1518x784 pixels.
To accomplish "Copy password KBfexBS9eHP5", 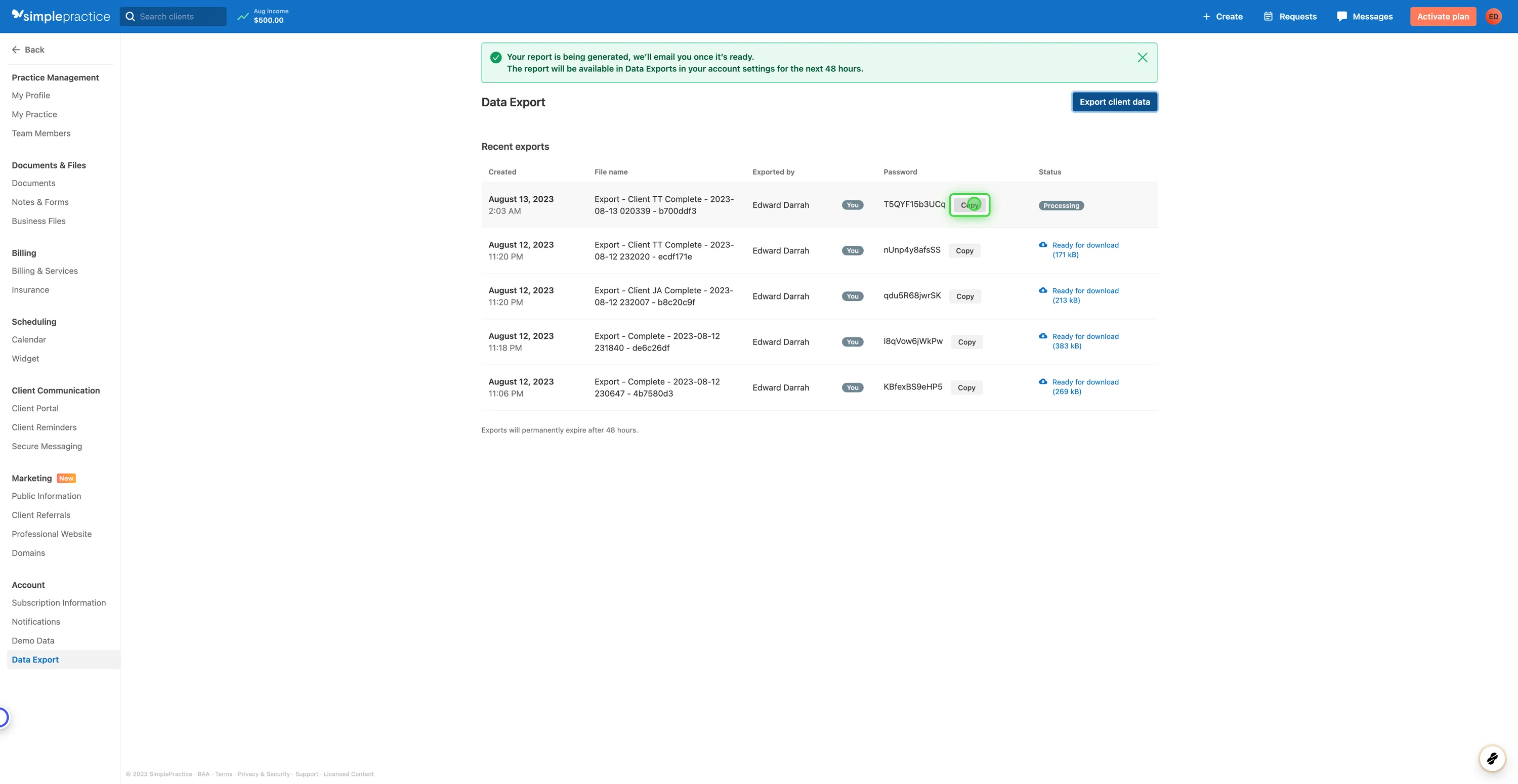I will click(966, 387).
